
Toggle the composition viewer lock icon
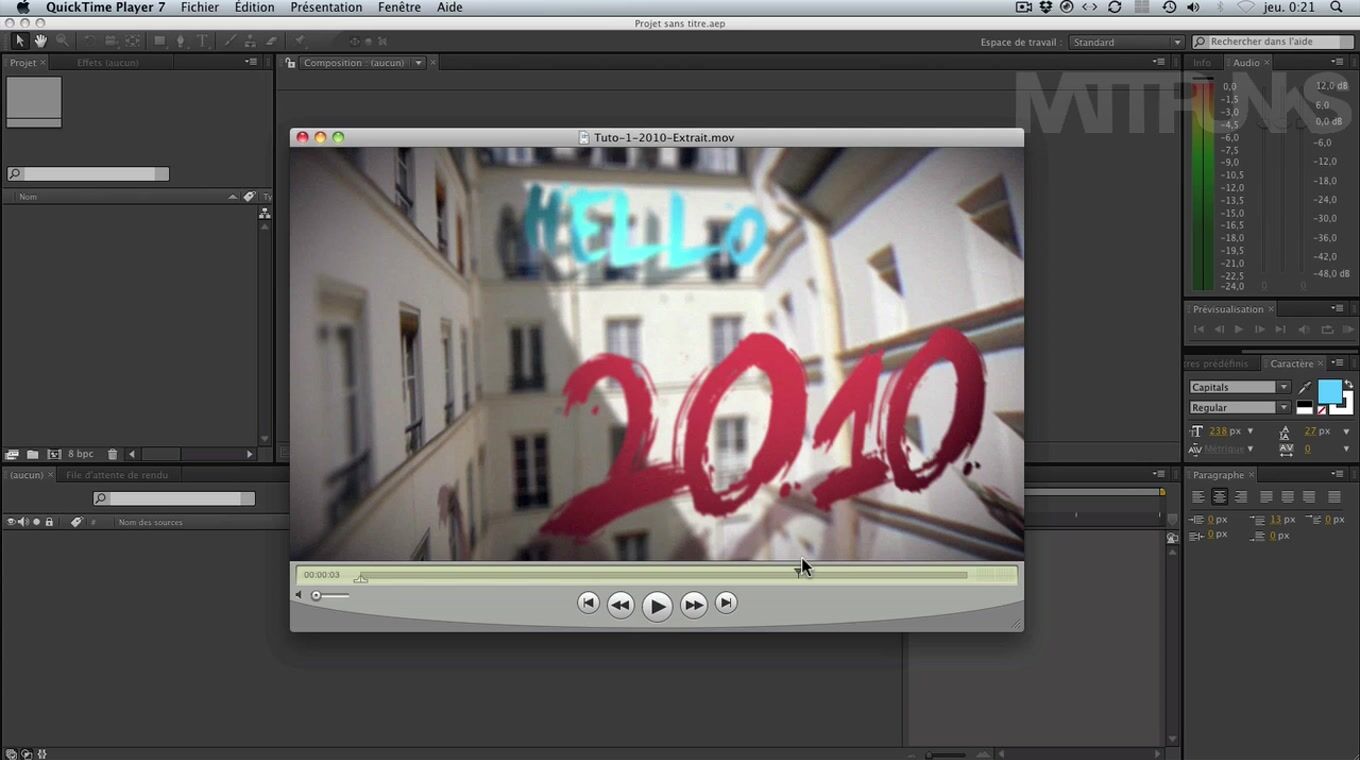click(x=290, y=63)
